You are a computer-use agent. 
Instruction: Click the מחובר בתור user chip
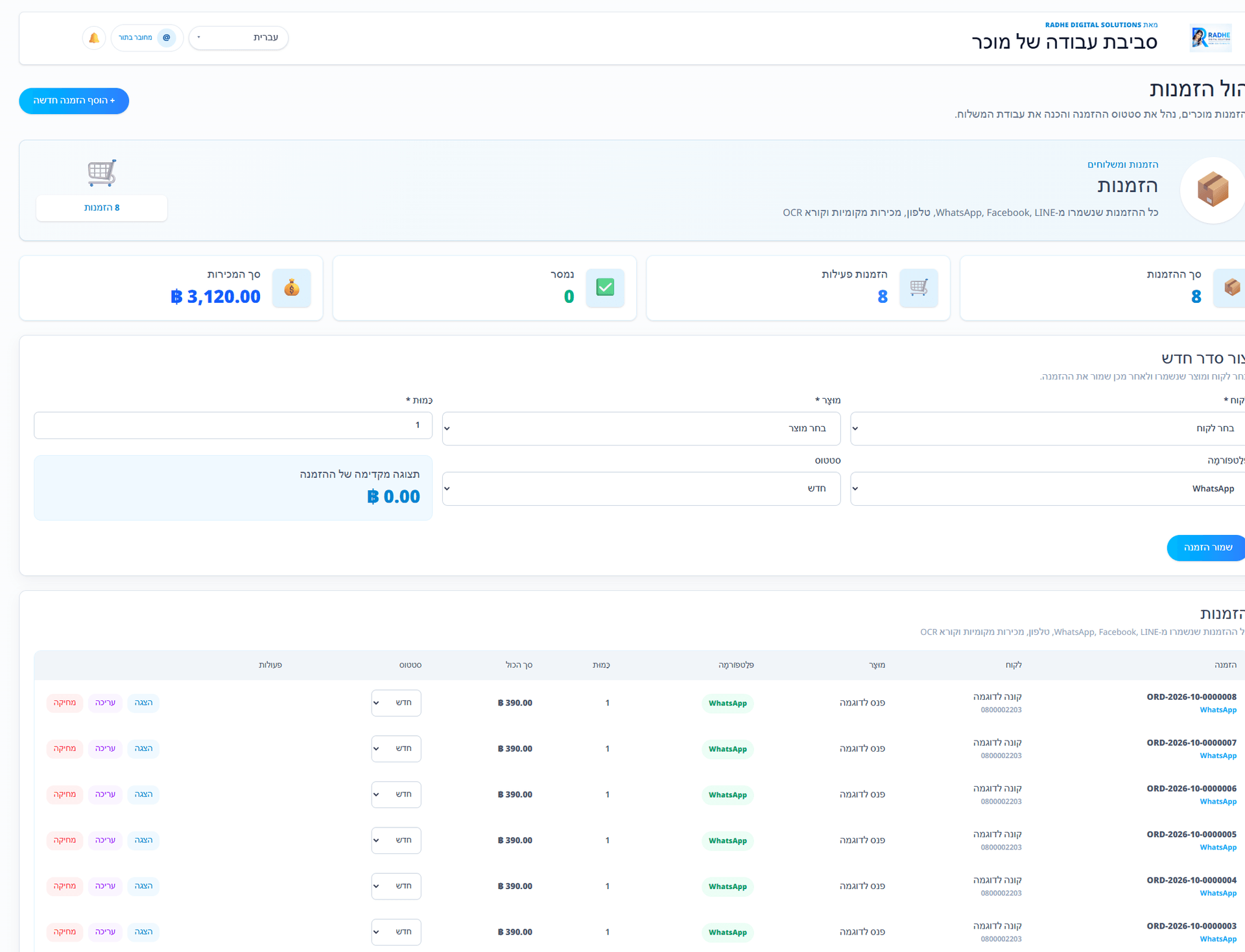(x=147, y=38)
